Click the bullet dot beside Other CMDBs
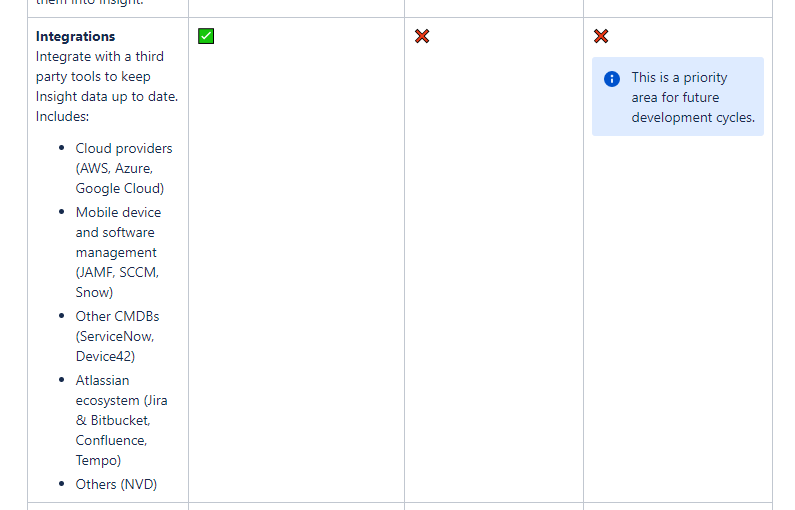The height and width of the screenshot is (510, 795). [x=62, y=315]
